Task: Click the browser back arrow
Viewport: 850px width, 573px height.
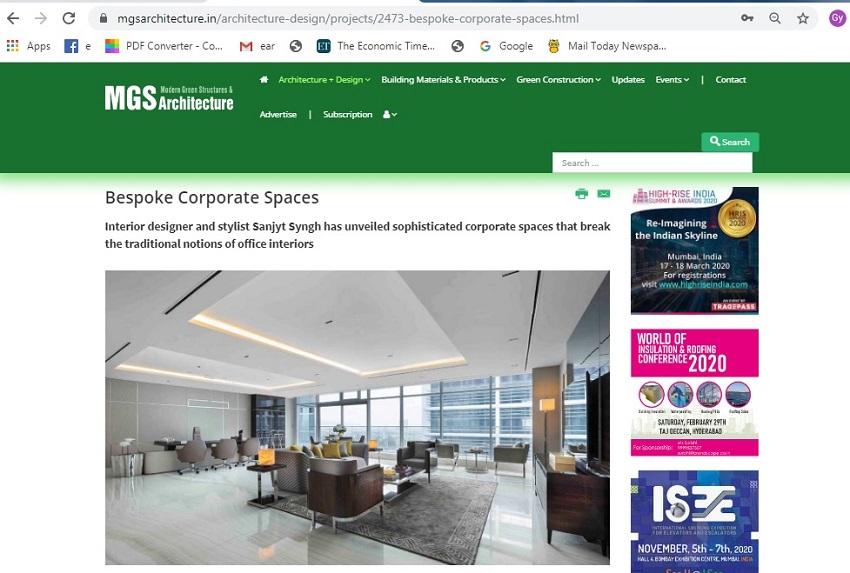Action: tap(13, 18)
